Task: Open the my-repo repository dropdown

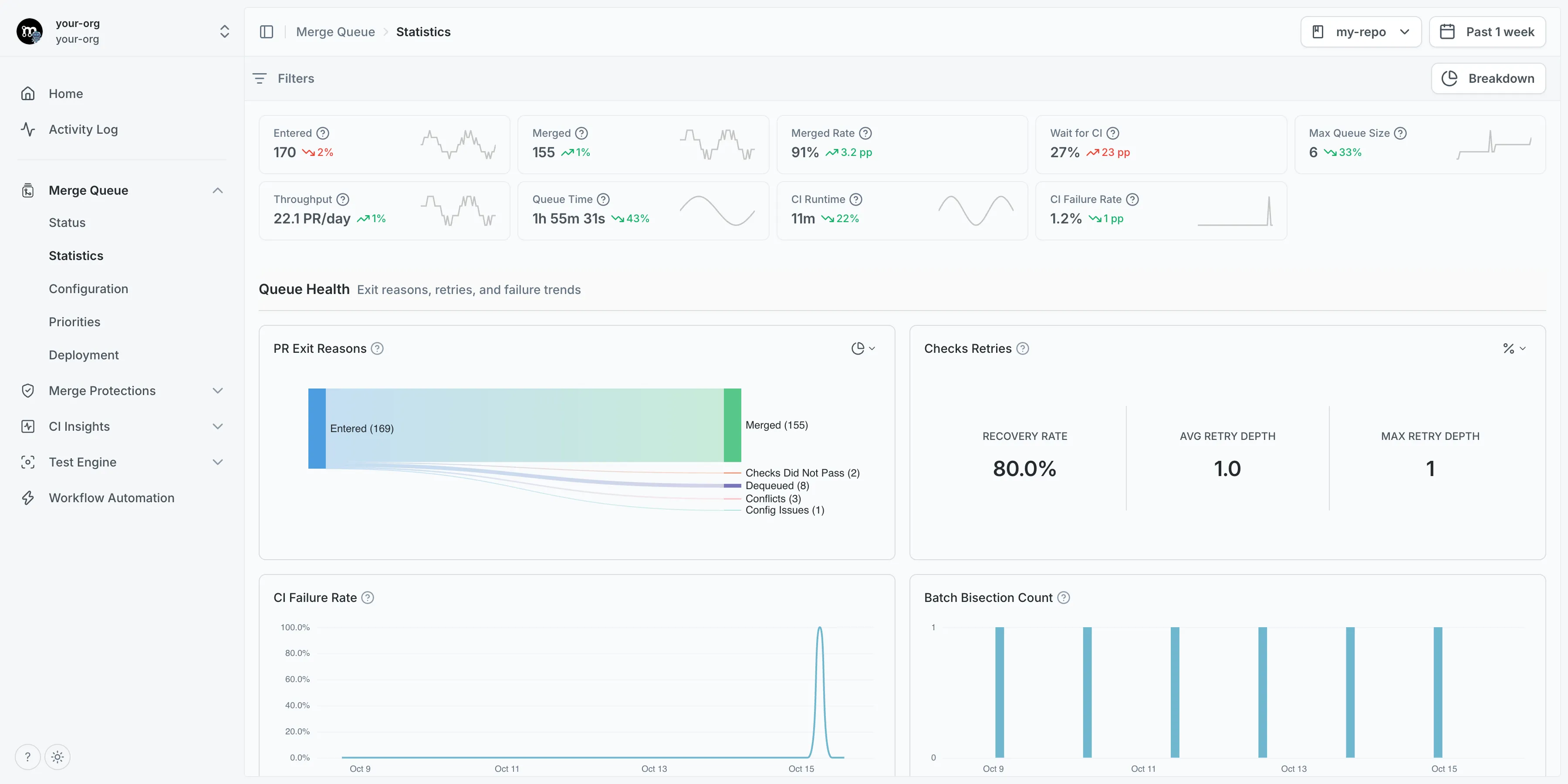Action: [1360, 32]
